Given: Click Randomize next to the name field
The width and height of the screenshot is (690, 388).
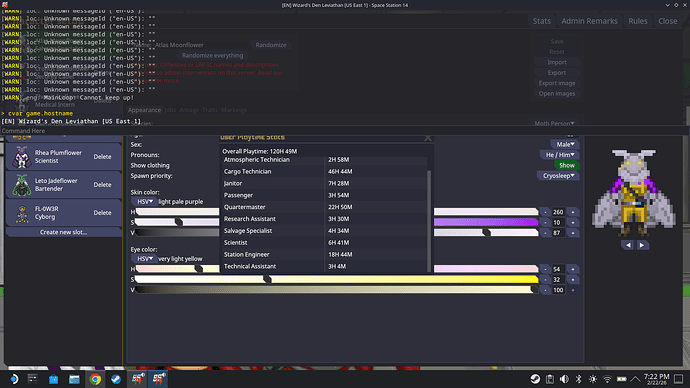Looking at the screenshot, I should coord(271,45).
